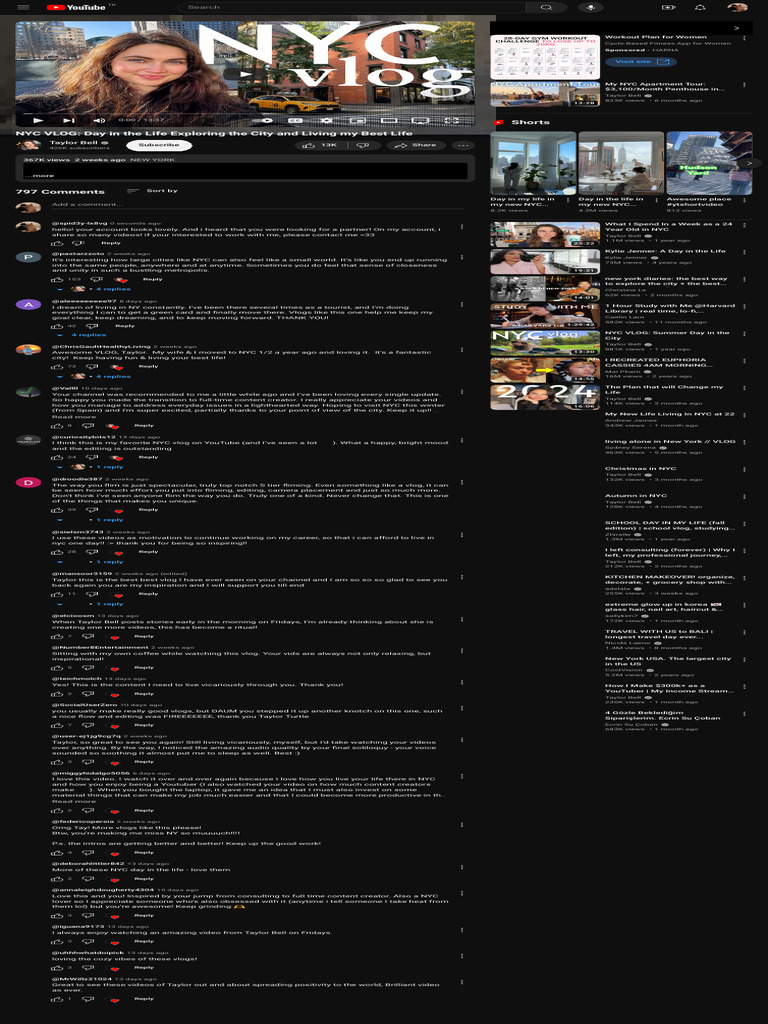The image size is (768, 1024).
Task: Open options menu for @spid3y-lx8vg comment
Action: 462,227
